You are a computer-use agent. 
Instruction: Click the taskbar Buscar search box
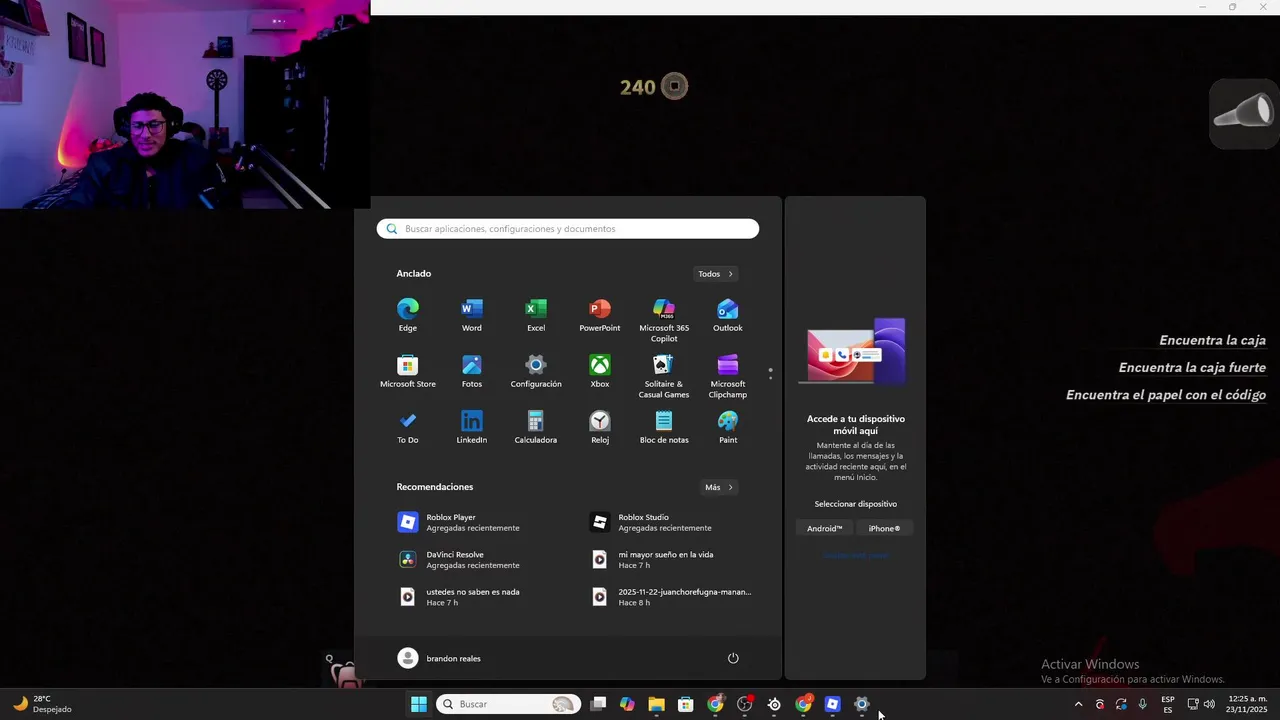(x=508, y=704)
